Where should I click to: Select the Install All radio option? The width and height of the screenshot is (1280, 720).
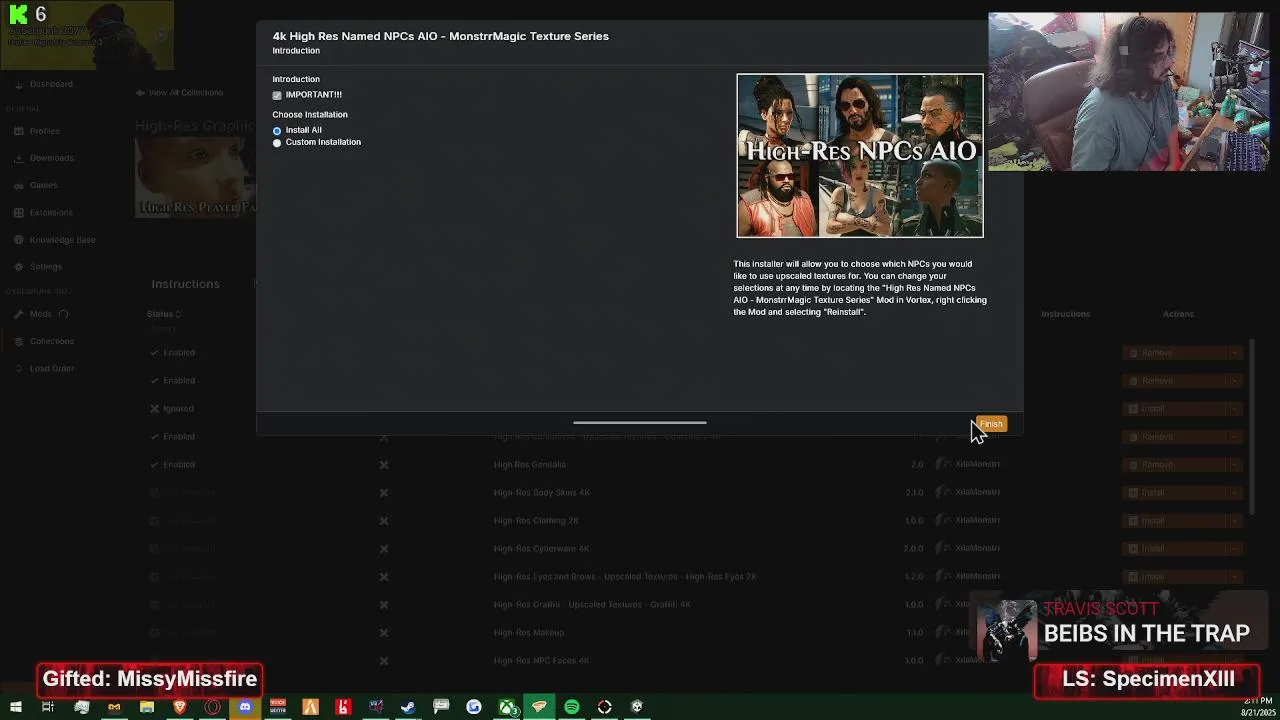point(277,130)
